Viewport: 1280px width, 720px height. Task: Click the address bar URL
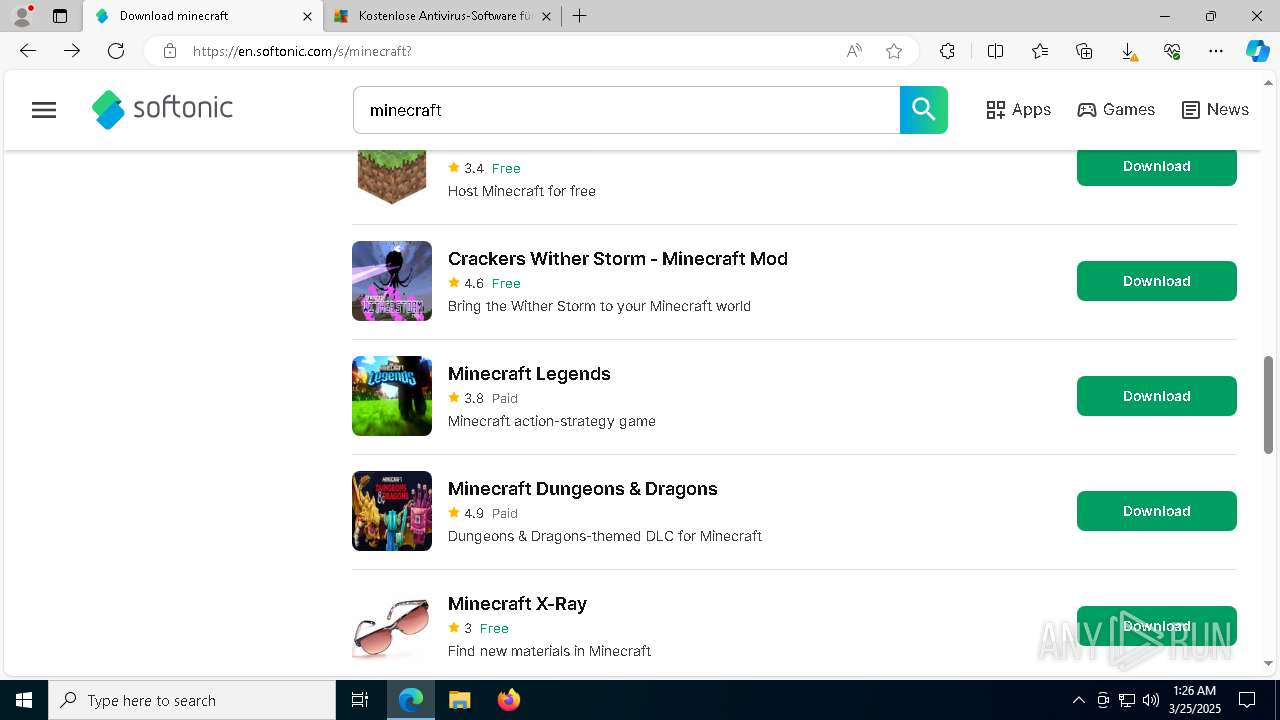coord(302,51)
